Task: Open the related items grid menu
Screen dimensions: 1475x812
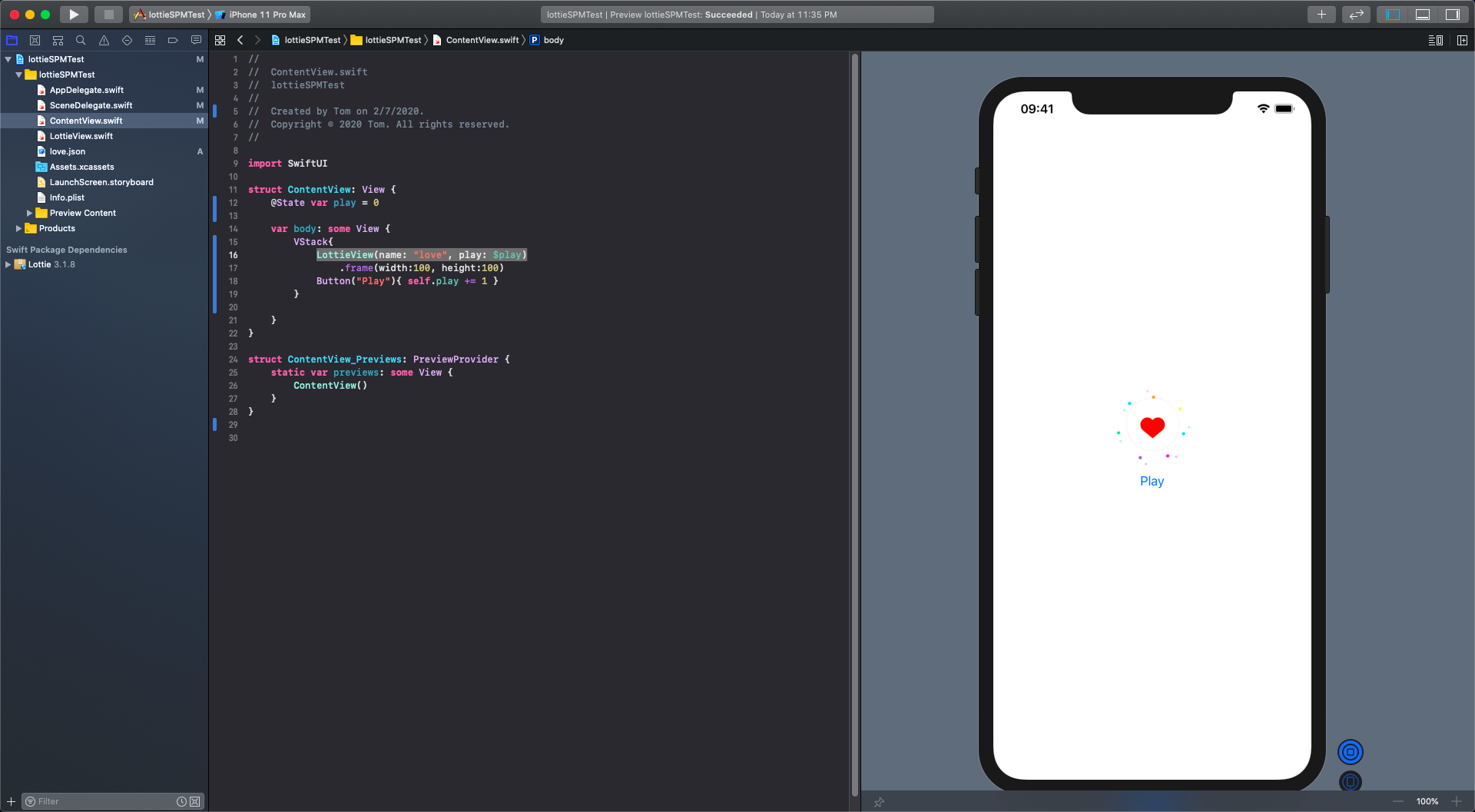Action: 220,40
